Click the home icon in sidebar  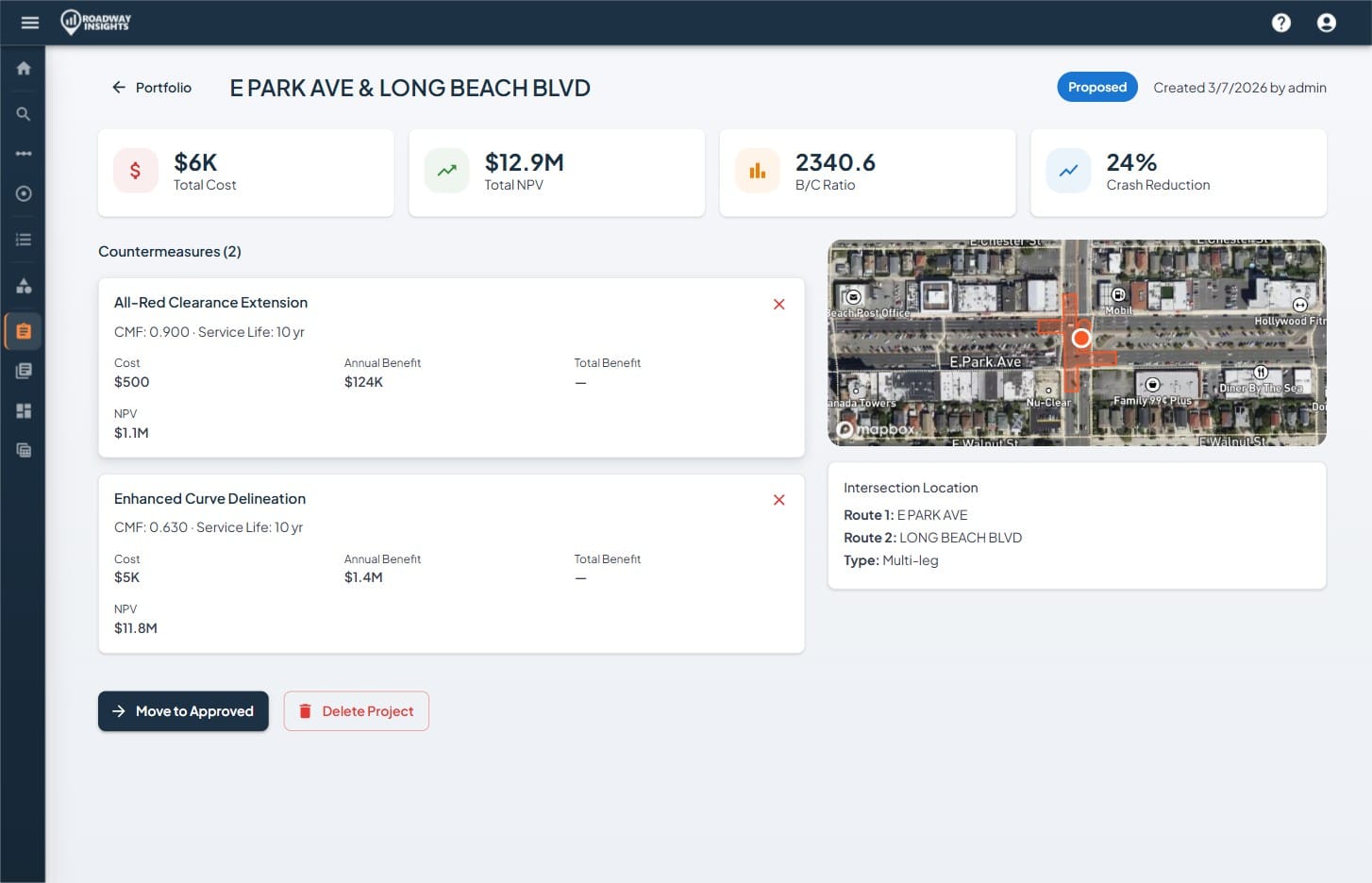tap(24, 69)
